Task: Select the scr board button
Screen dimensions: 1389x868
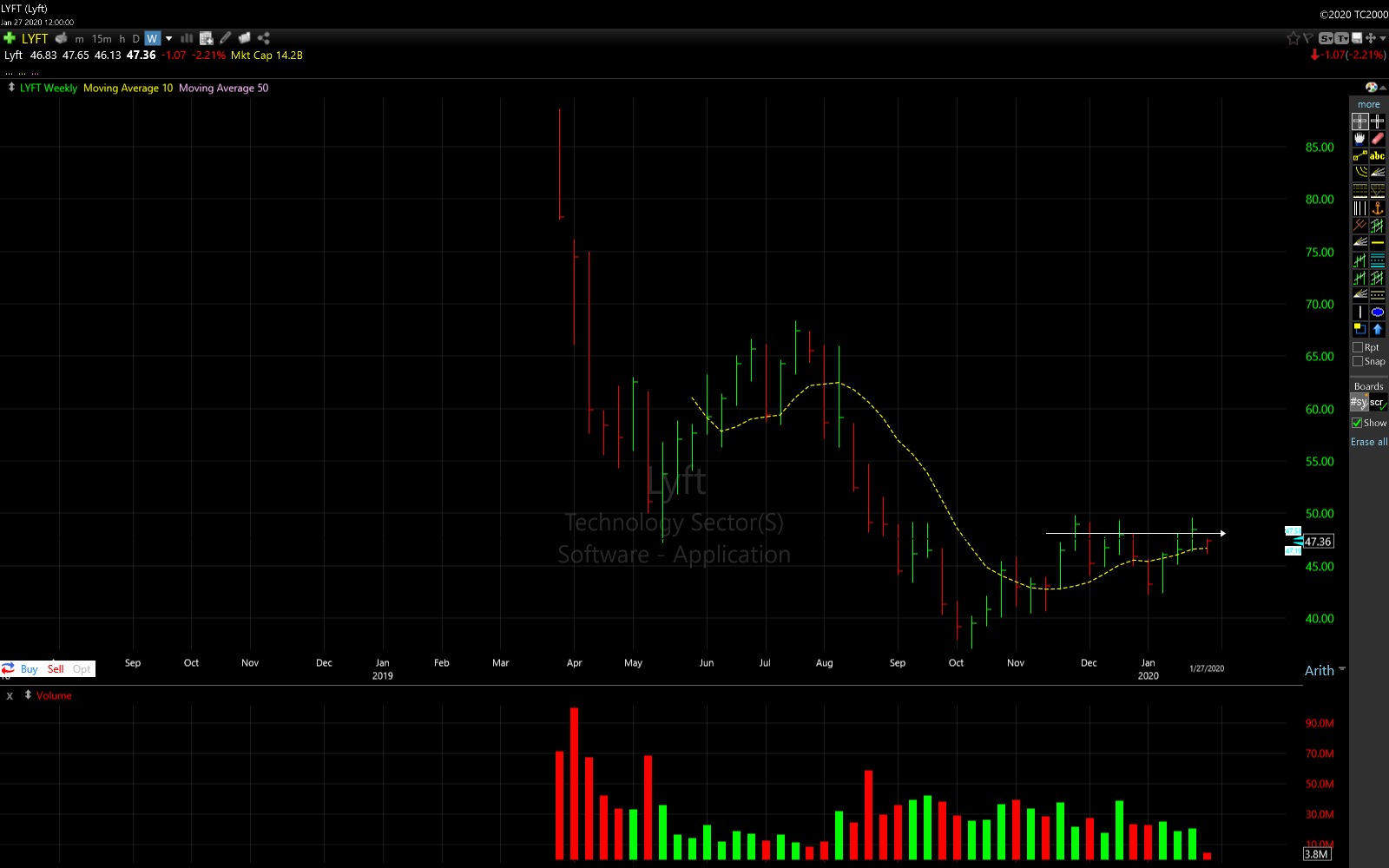Action: 1378,402
